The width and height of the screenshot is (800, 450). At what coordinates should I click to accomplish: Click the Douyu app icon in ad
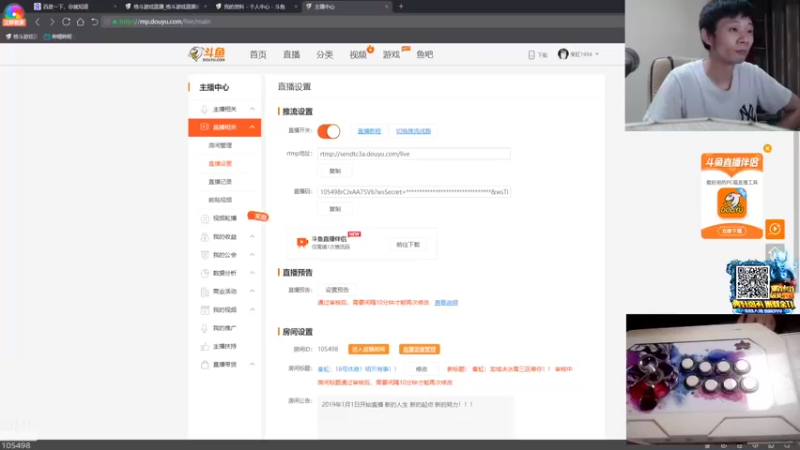(732, 203)
